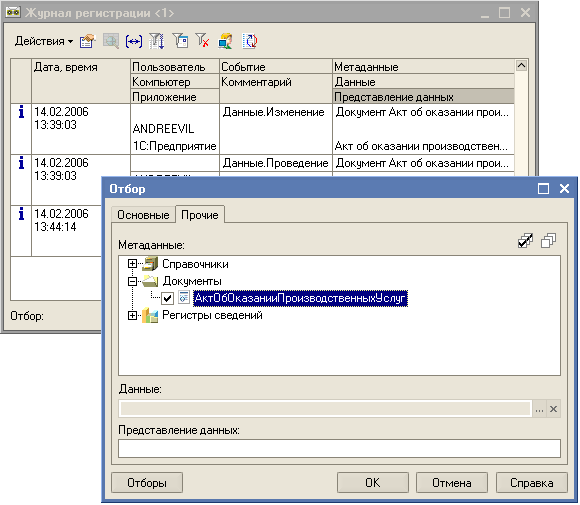Expand the Регистры сведений tree node
Screen dimensions: 580x505
point(132,315)
